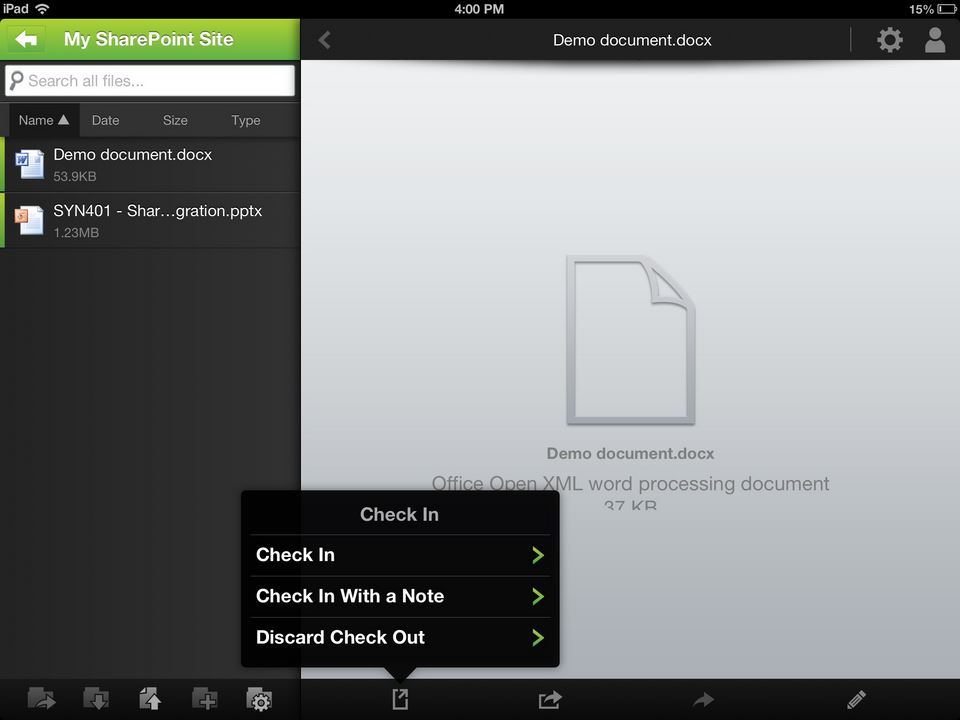Click the My SharePoint Site title
Viewport: 960px width, 720px height.
click(149, 39)
